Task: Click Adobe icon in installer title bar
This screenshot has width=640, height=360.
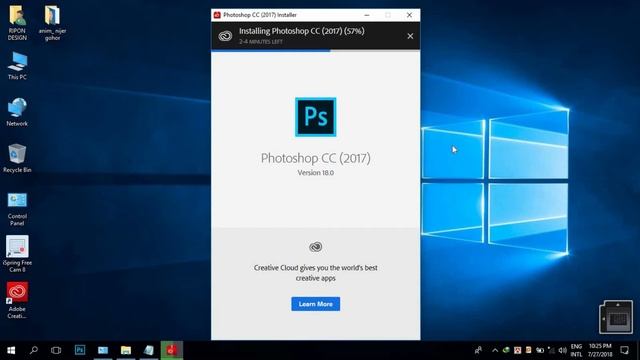Action: click(217, 15)
